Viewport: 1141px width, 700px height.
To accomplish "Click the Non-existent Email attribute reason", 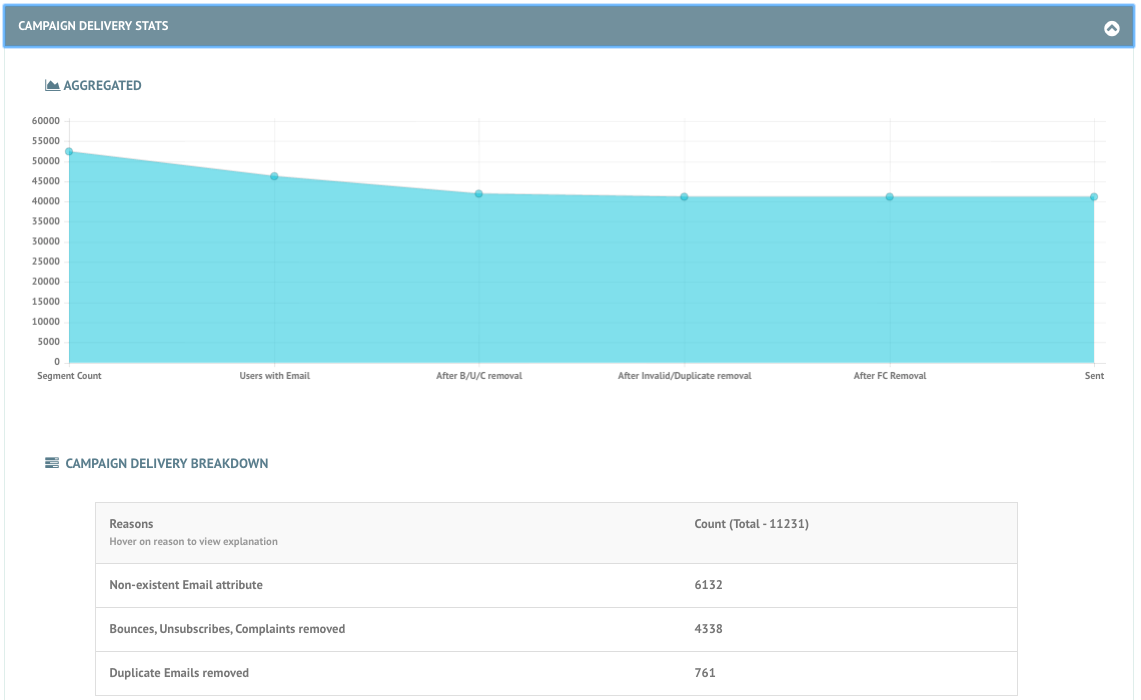I will [x=186, y=585].
